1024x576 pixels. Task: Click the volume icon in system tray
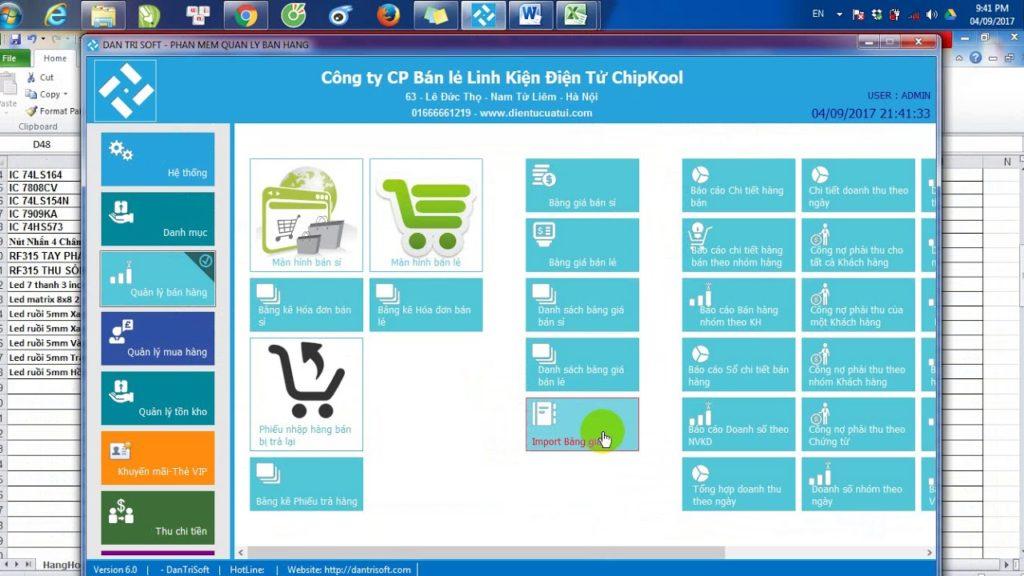(932, 14)
